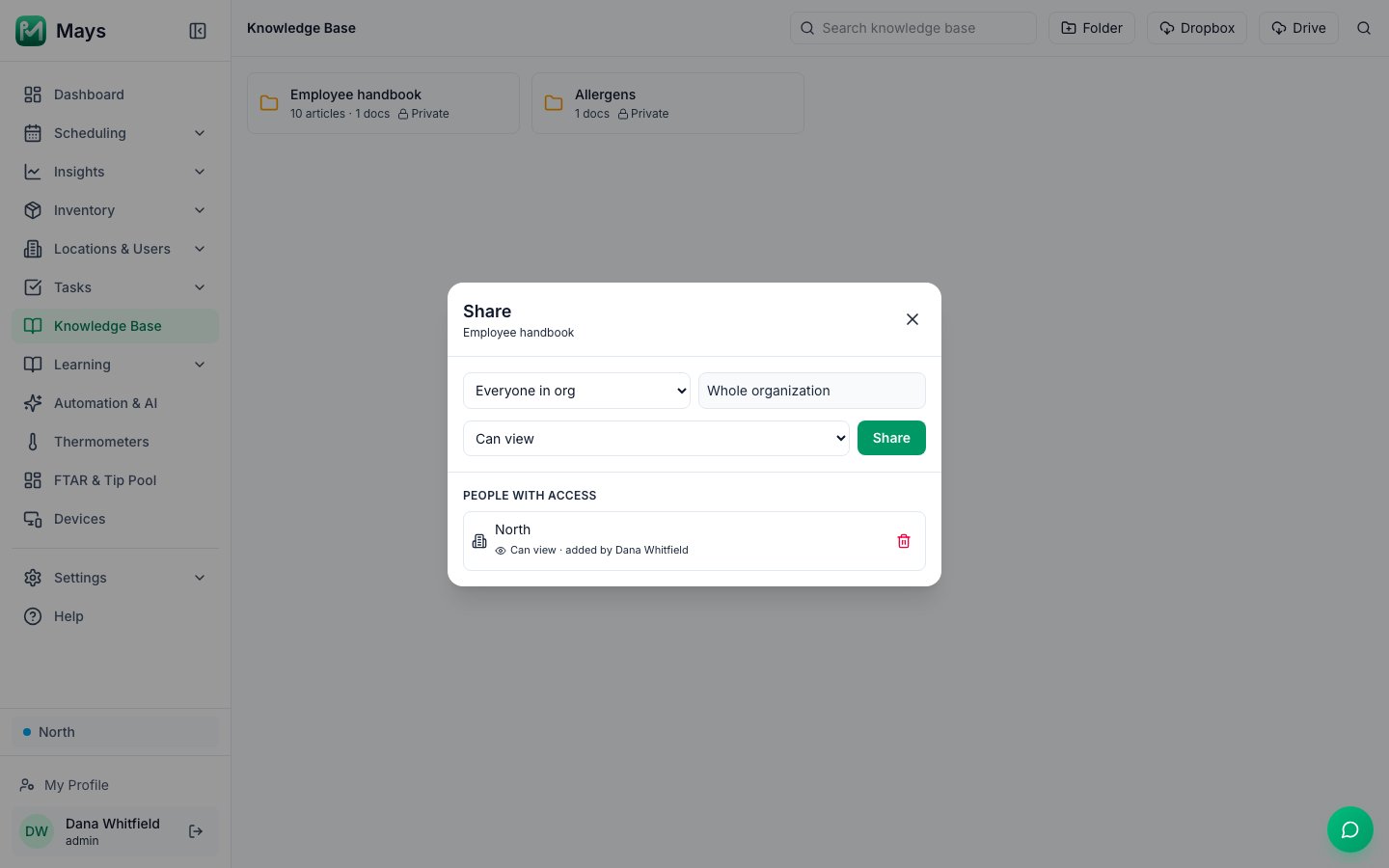Close the Share dialog
The height and width of the screenshot is (868, 1389).
click(912, 319)
